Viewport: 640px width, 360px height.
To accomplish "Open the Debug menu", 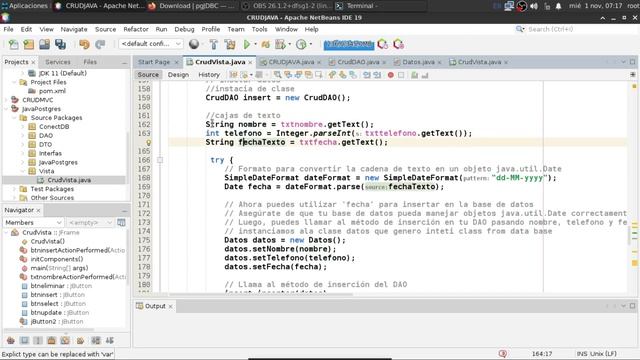I will point(184,29).
